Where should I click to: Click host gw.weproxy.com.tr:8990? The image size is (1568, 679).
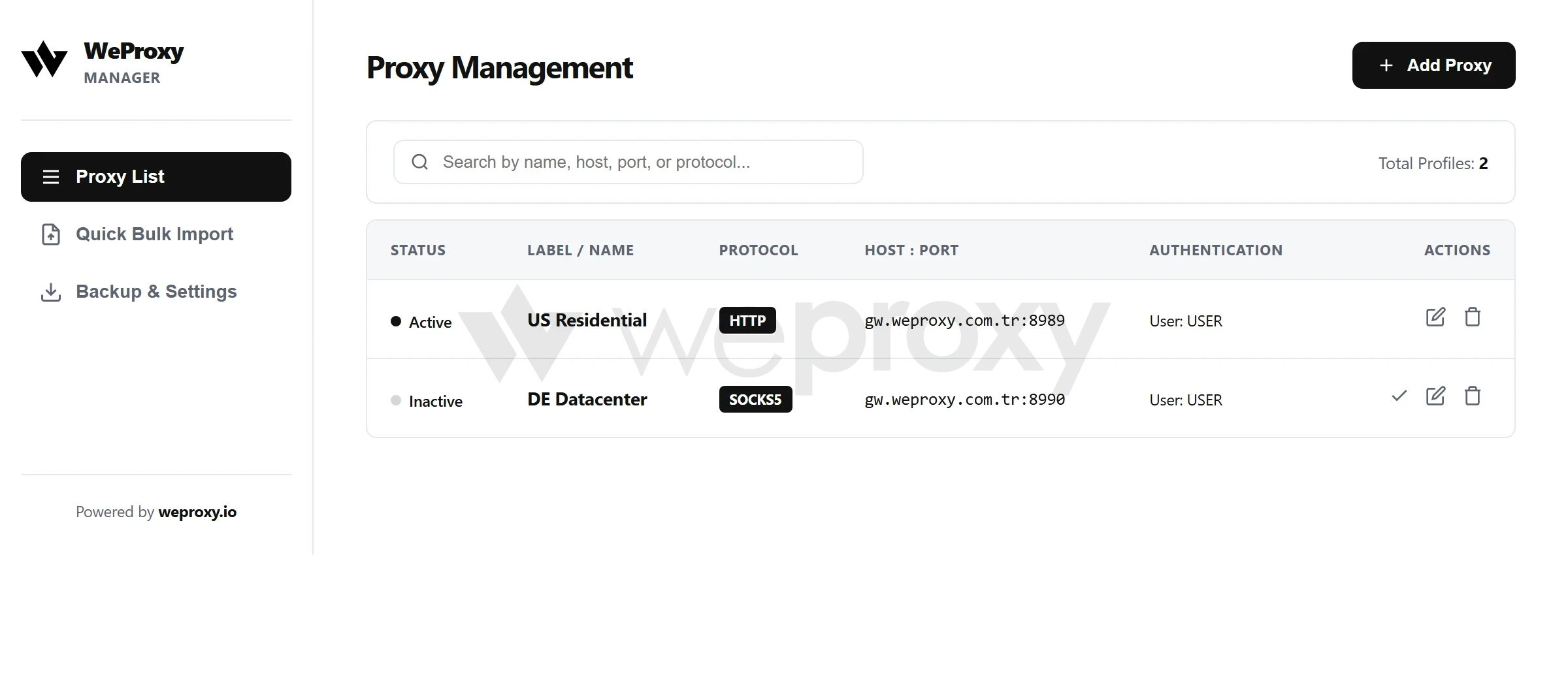pos(964,400)
